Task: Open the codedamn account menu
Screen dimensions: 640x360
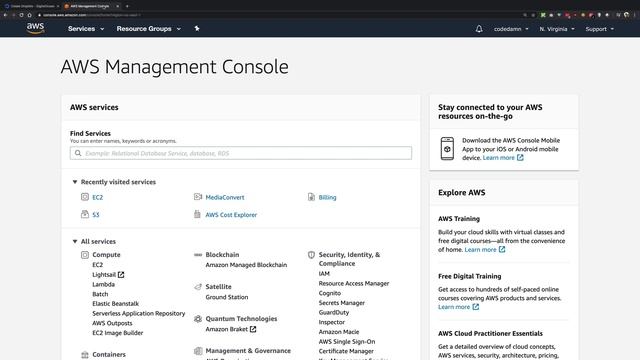Action: [x=511, y=29]
